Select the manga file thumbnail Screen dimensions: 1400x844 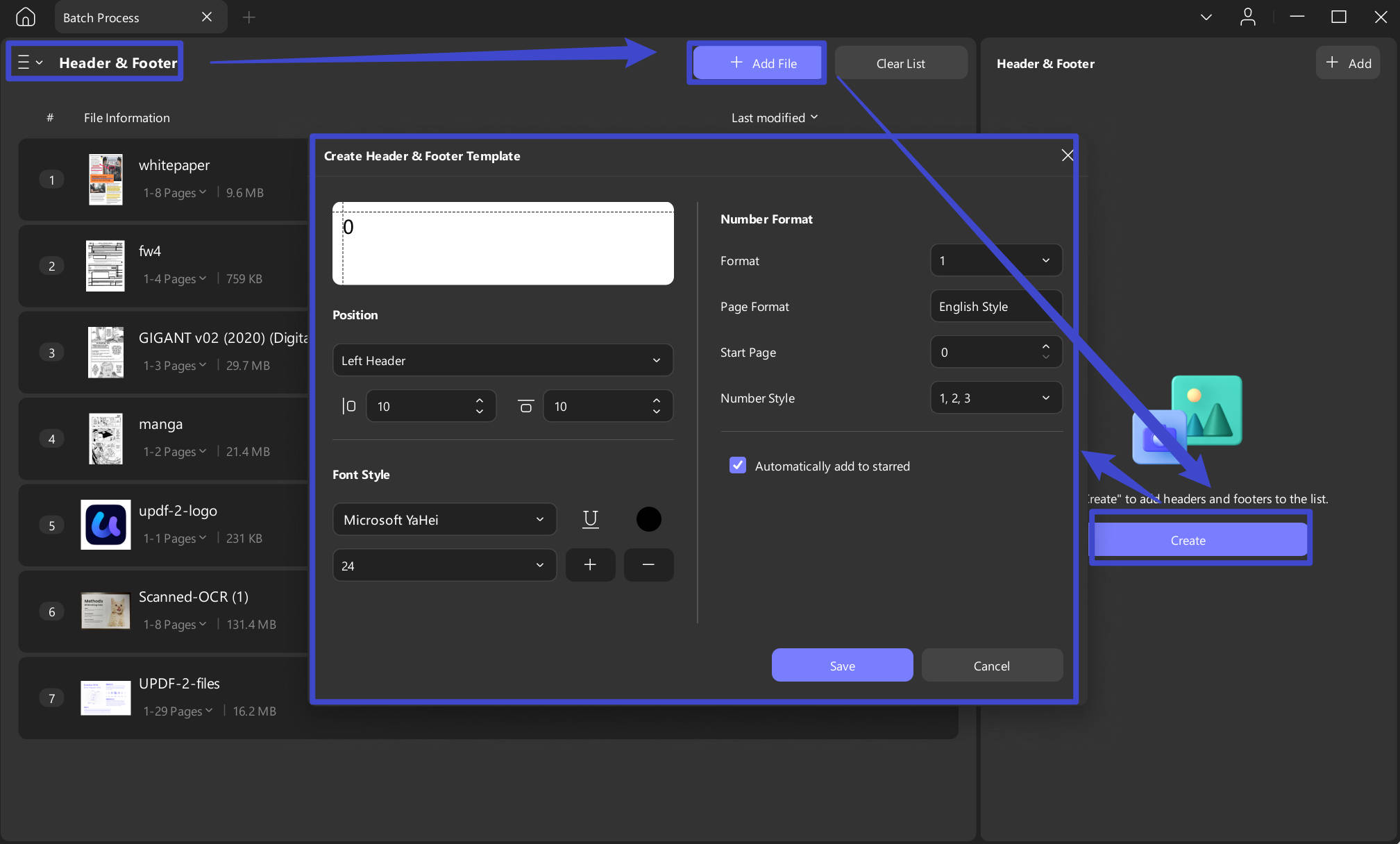pyautogui.click(x=106, y=439)
